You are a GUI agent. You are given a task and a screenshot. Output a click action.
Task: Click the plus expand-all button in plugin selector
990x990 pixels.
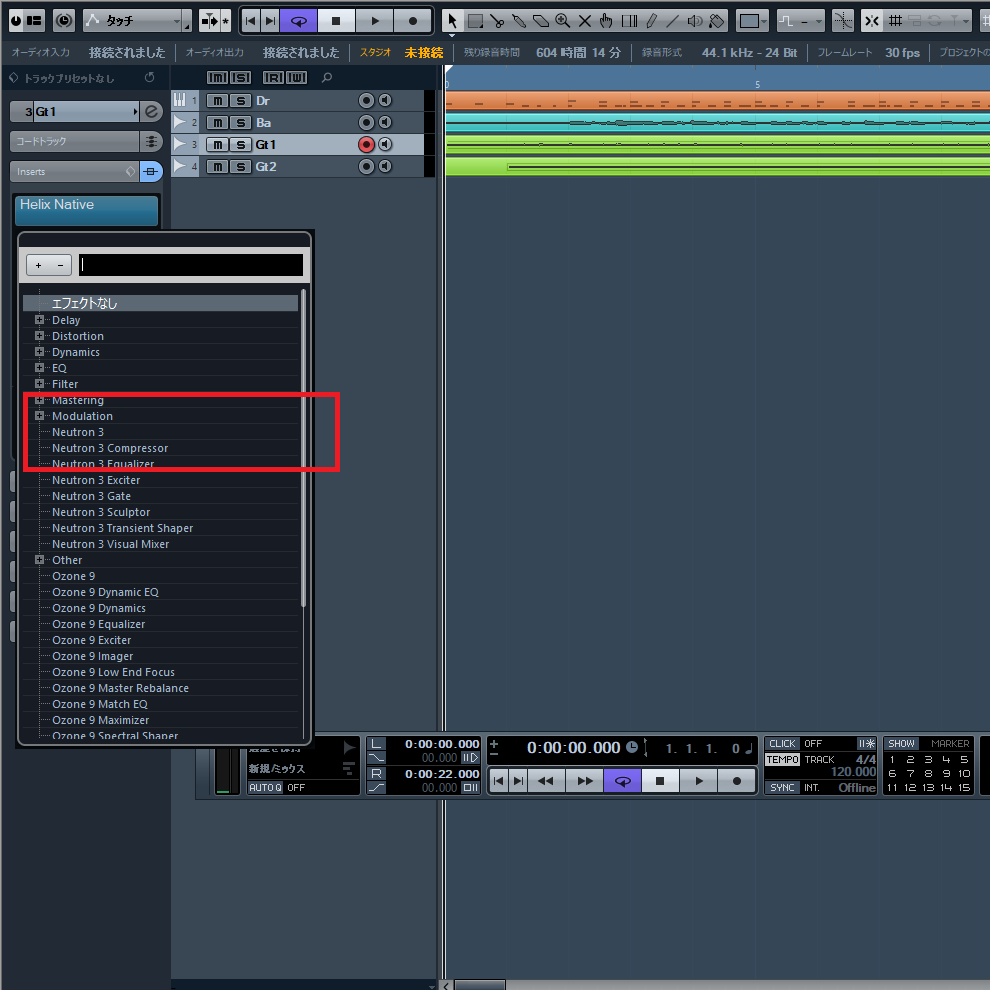39,265
